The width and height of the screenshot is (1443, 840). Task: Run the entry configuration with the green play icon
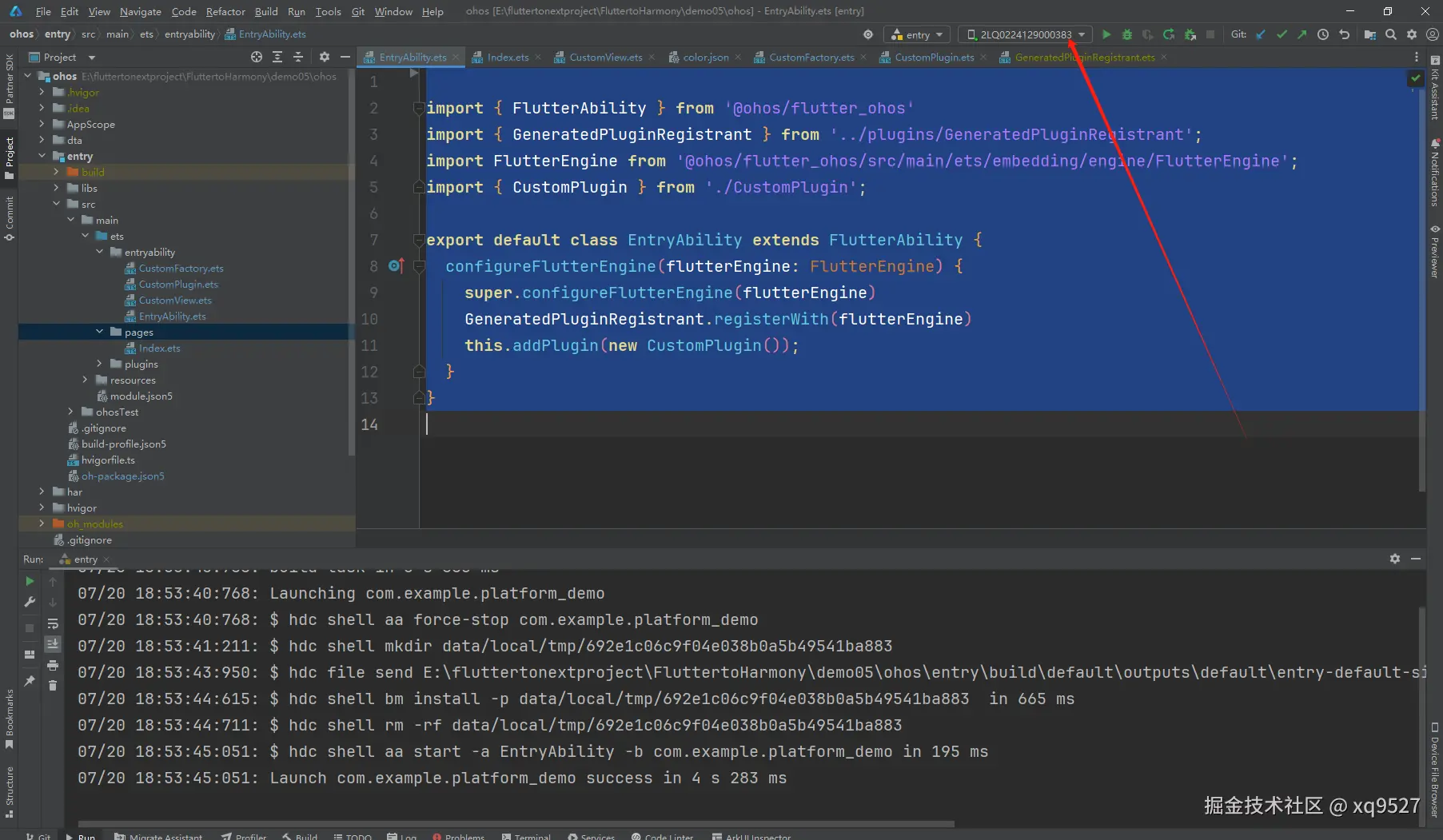point(1106,34)
